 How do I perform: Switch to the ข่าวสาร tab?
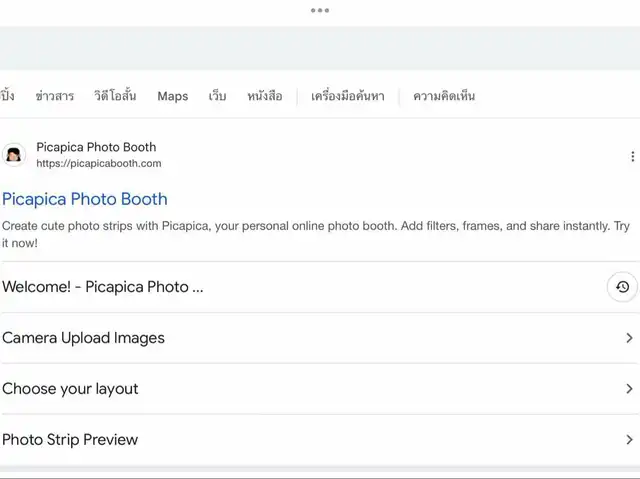pos(54,96)
